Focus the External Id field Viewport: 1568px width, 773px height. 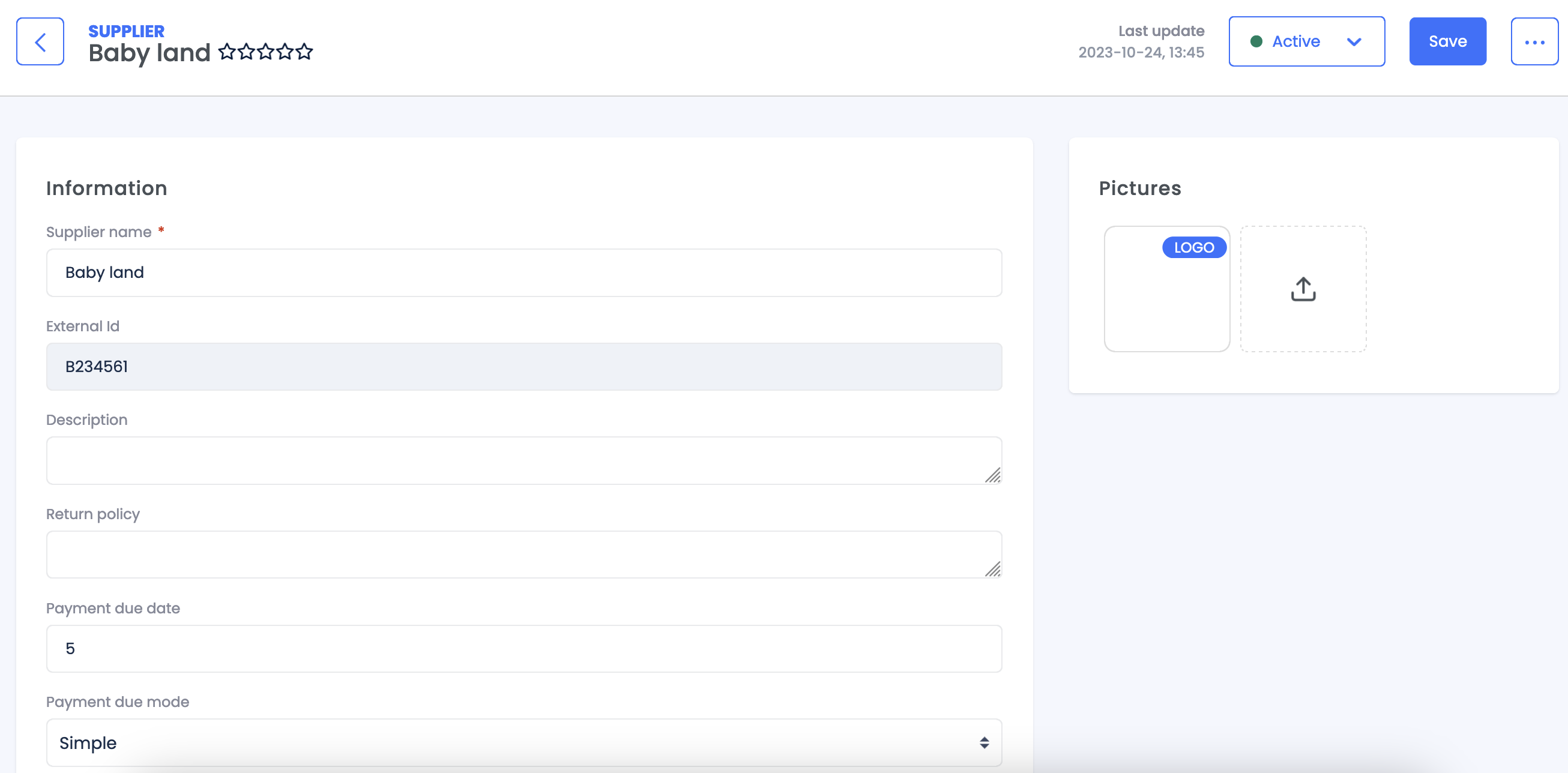click(523, 367)
